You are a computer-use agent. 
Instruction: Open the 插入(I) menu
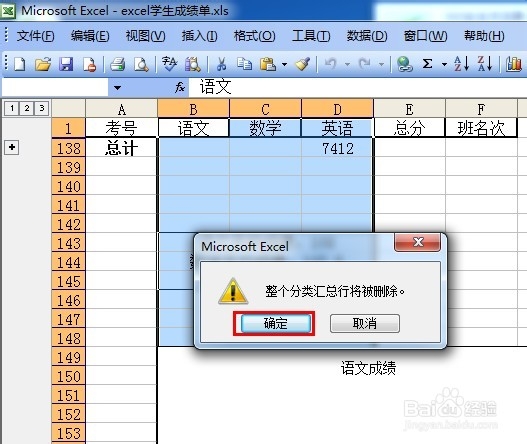tap(199, 36)
